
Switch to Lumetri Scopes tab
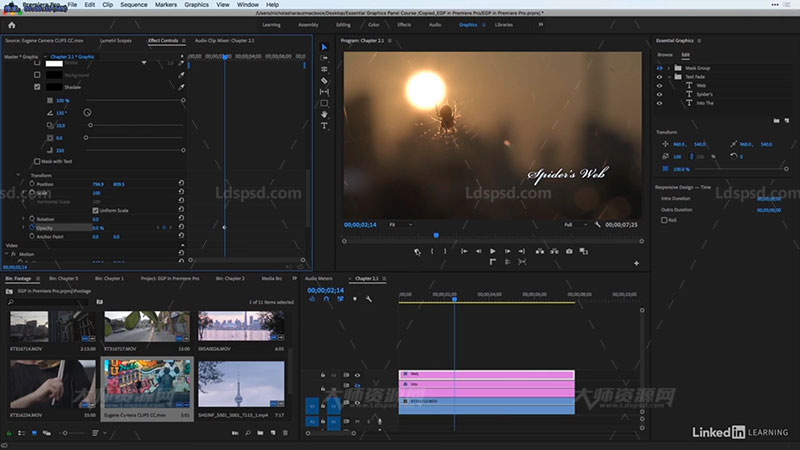116,40
